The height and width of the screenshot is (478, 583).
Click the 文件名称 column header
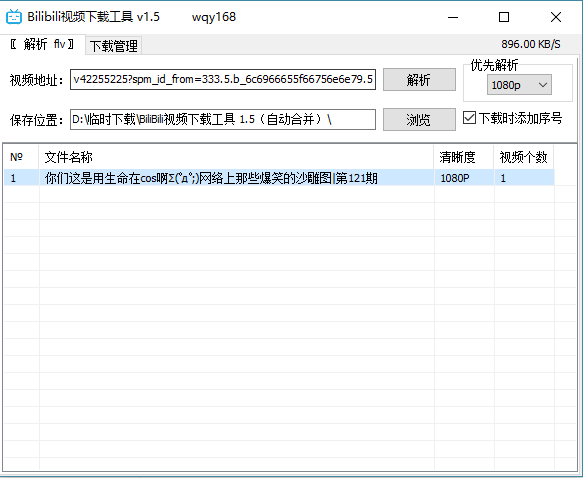click(x=236, y=157)
